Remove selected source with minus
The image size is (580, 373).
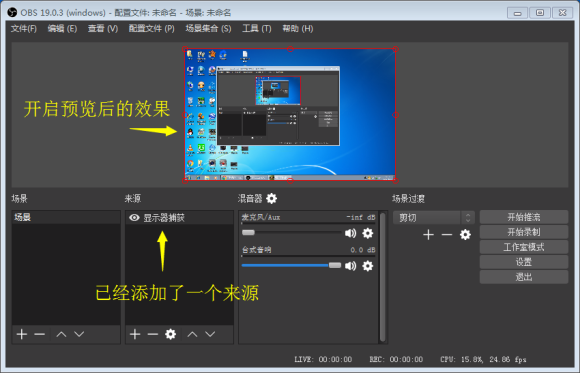coord(152,334)
